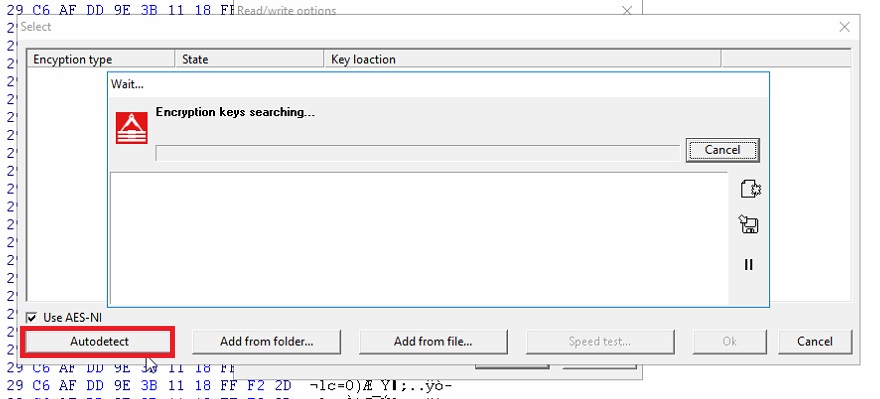The image size is (880, 399).
Task: Choose Add from folder...
Action: pos(267,341)
